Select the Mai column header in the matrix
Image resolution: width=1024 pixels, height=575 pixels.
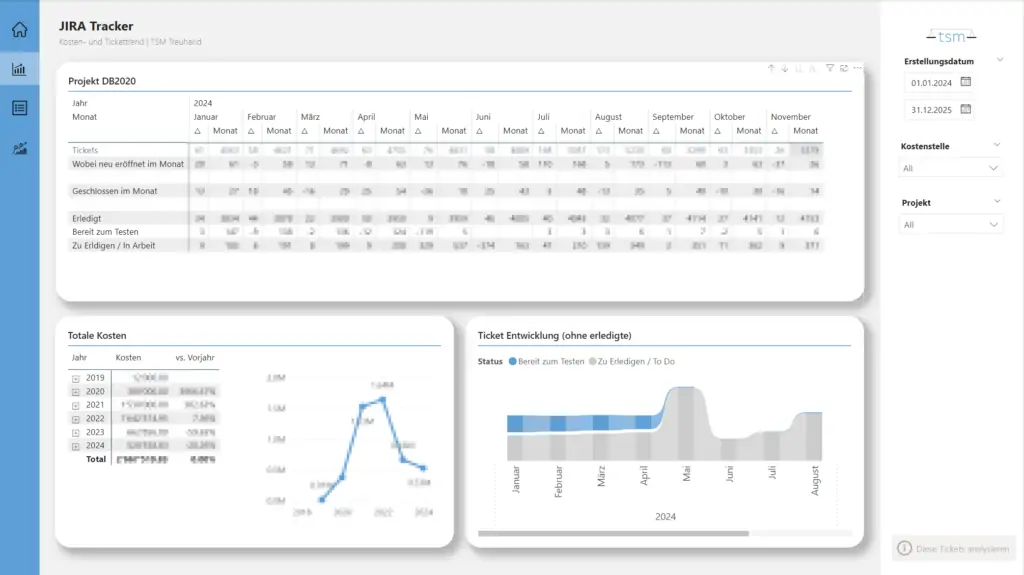pos(421,117)
